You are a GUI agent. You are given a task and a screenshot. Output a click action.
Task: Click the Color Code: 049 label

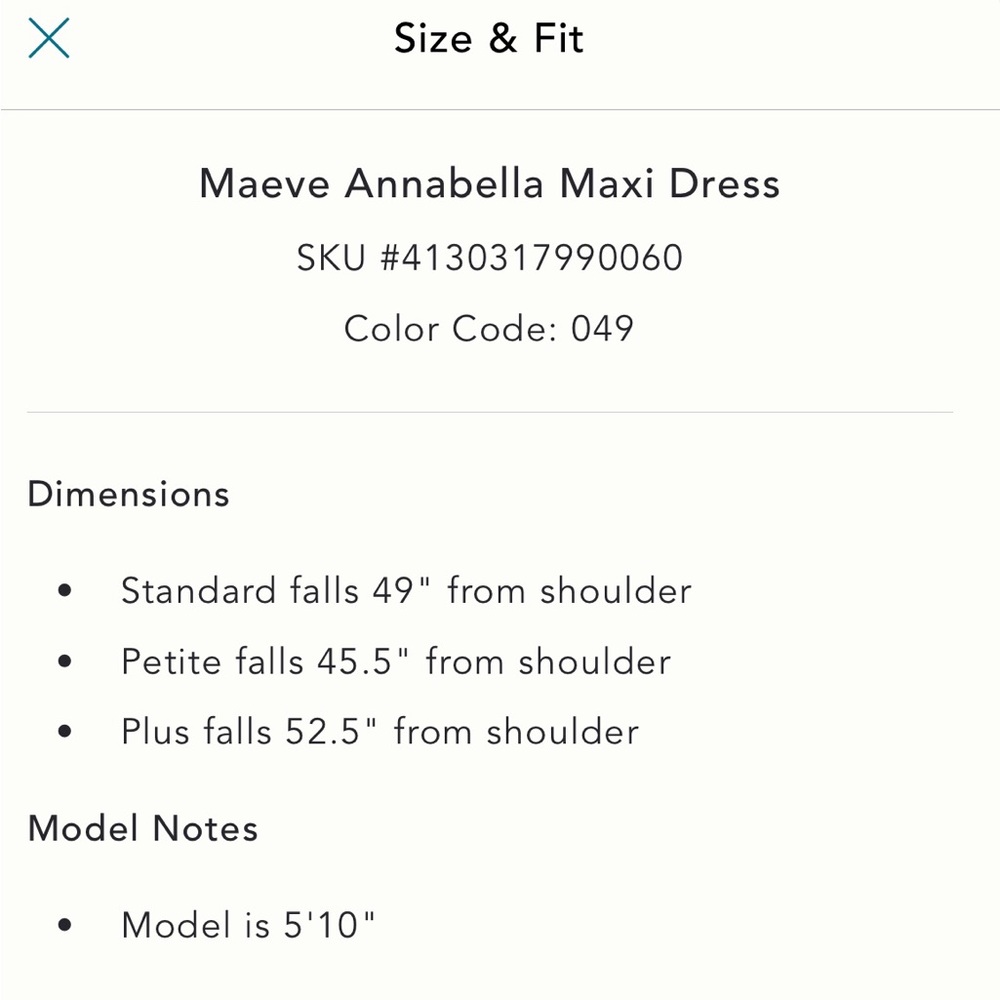(x=489, y=328)
